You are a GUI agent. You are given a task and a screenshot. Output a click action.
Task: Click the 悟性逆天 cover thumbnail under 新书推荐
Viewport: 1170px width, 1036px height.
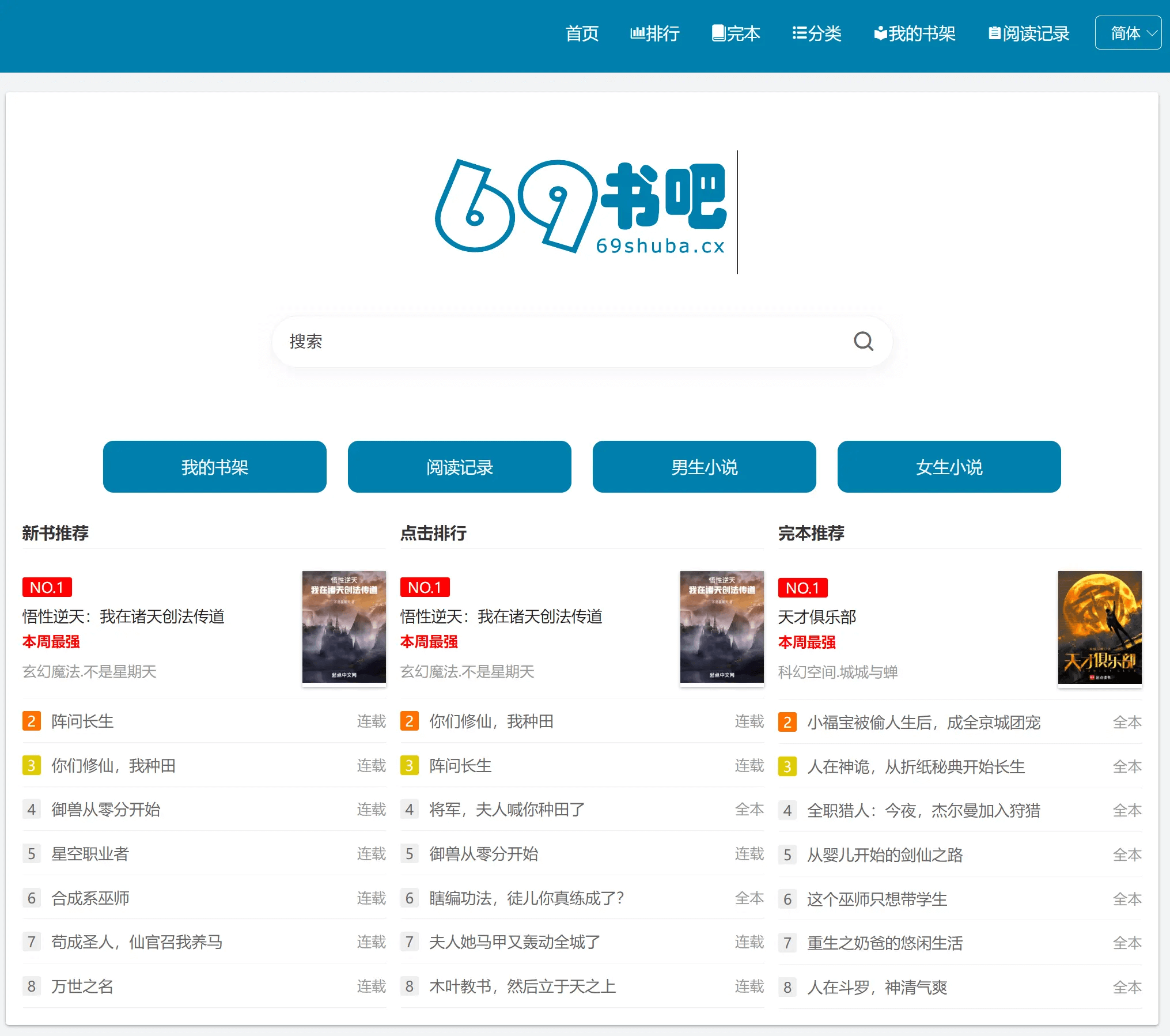[x=344, y=627]
